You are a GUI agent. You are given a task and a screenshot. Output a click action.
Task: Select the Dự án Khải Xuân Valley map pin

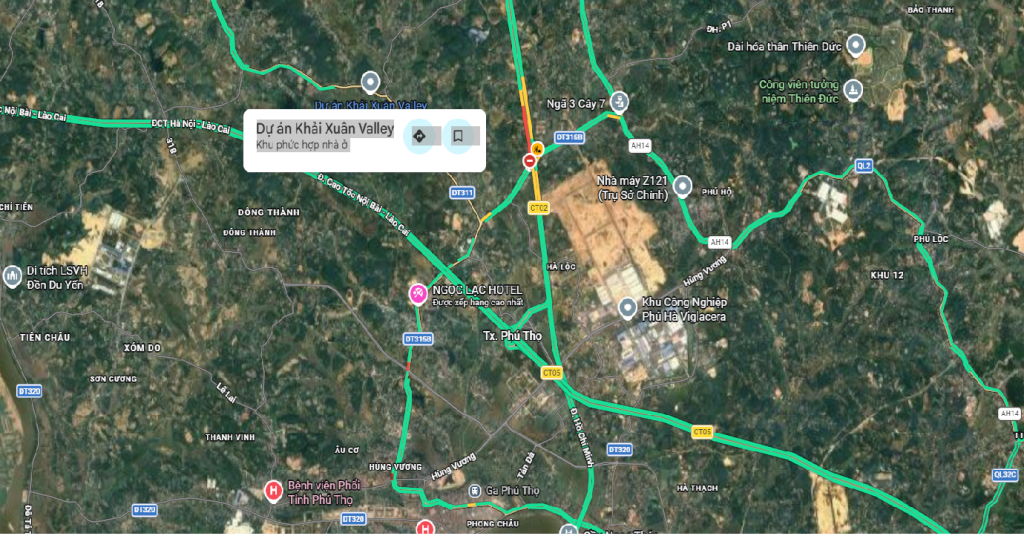370,83
